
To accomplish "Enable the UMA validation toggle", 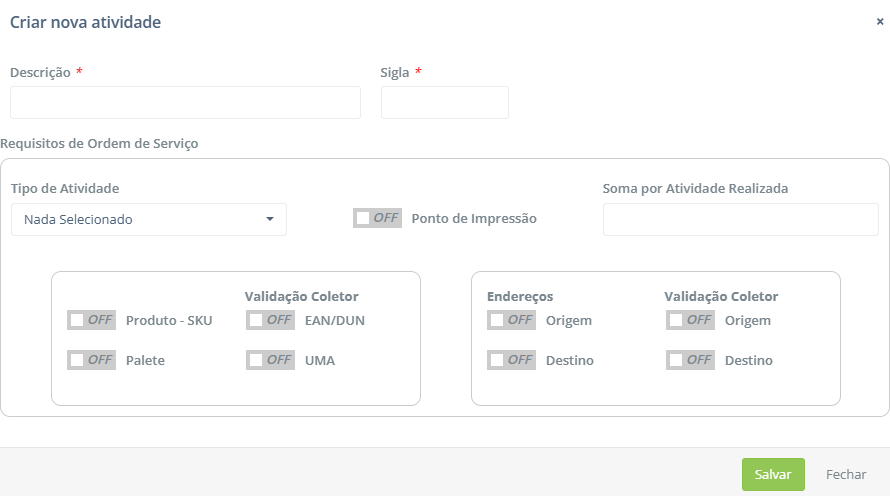I will coord(270,360).
